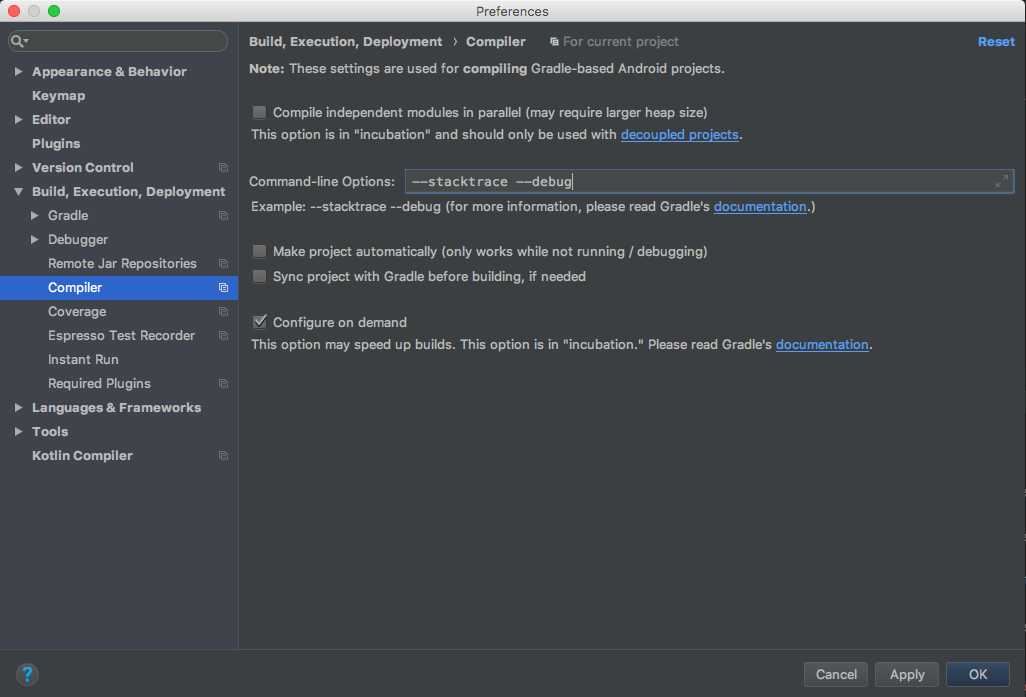The image size is (1026, 697).
Task: Expand the Tools section
Action: [17, 431]
